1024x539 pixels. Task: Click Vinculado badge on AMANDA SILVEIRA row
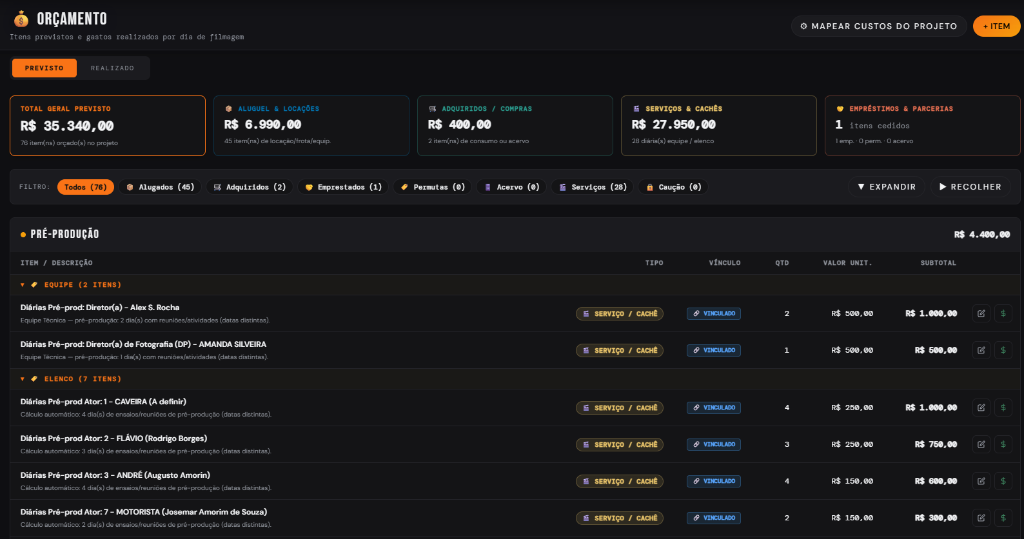714,350
